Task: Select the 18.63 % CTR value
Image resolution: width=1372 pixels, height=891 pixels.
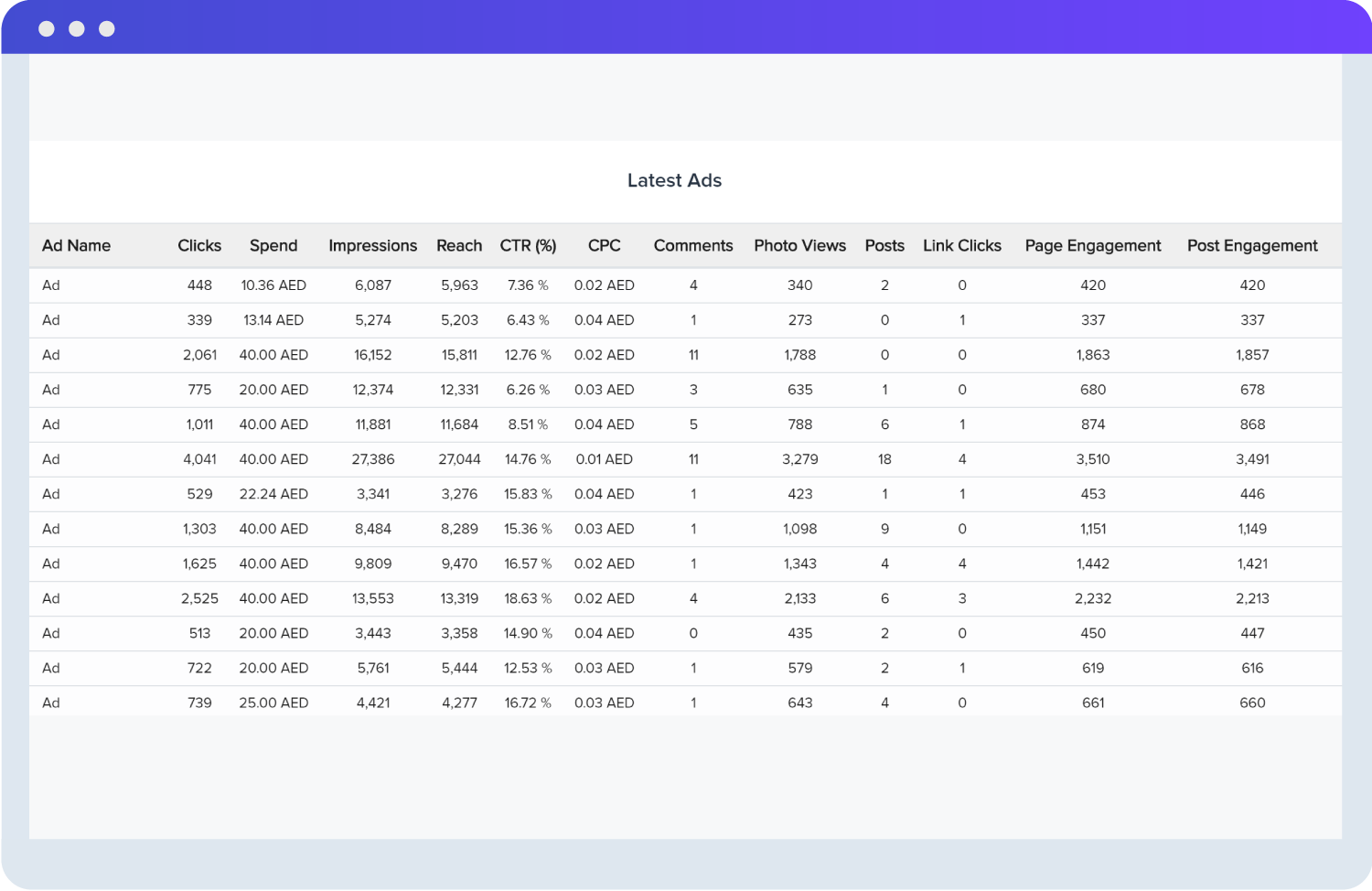Action: coord(528,598)
